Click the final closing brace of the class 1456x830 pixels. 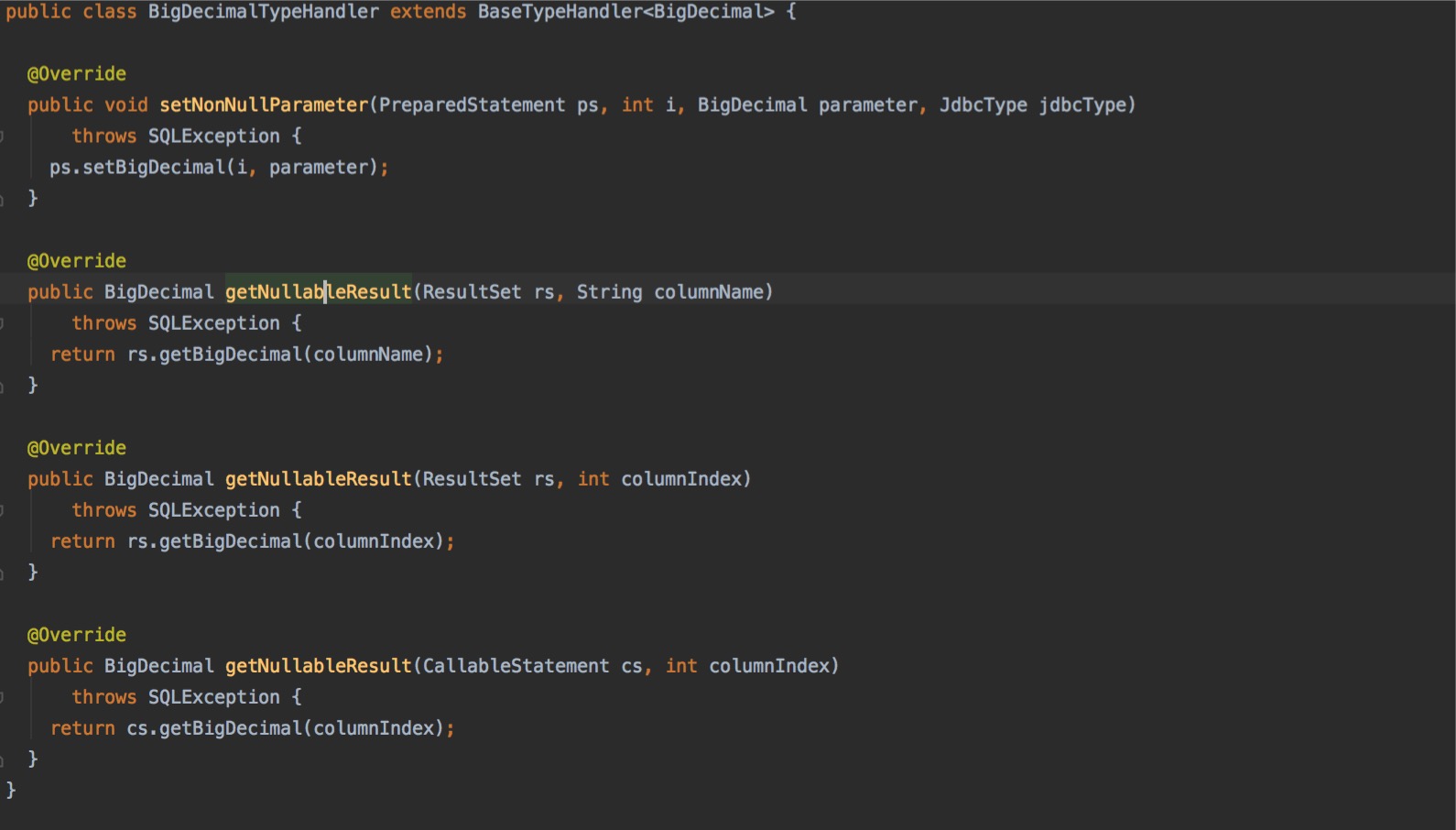[x=11, y=790]
